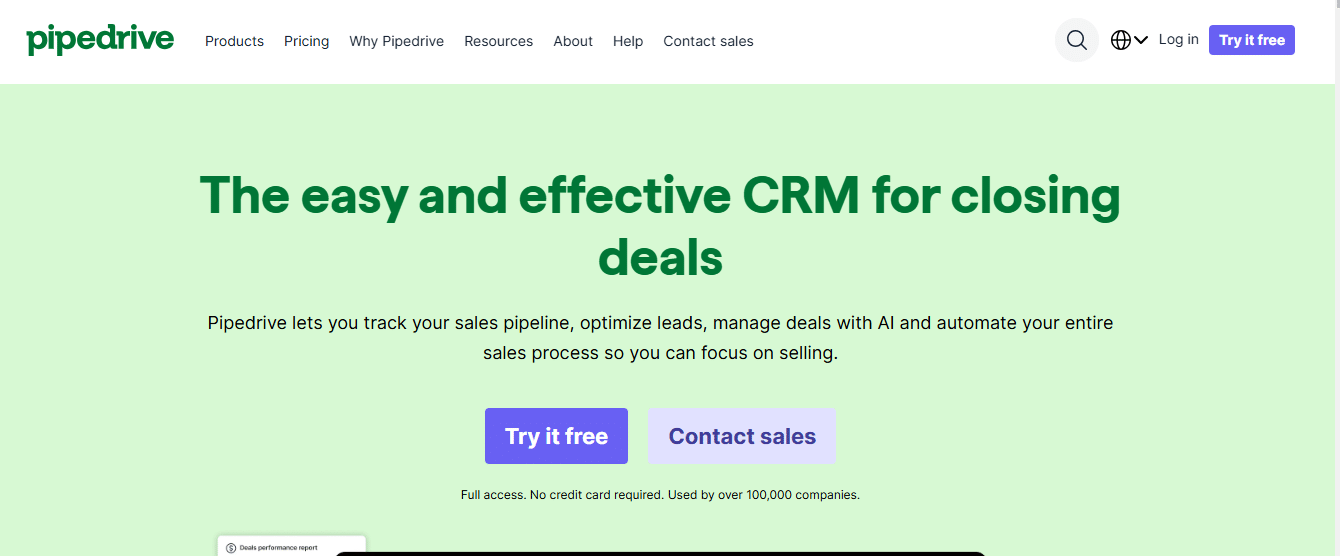Go to the Pricing page
This screenshot has width=1340, height=556.
click(x=306, y=41)
